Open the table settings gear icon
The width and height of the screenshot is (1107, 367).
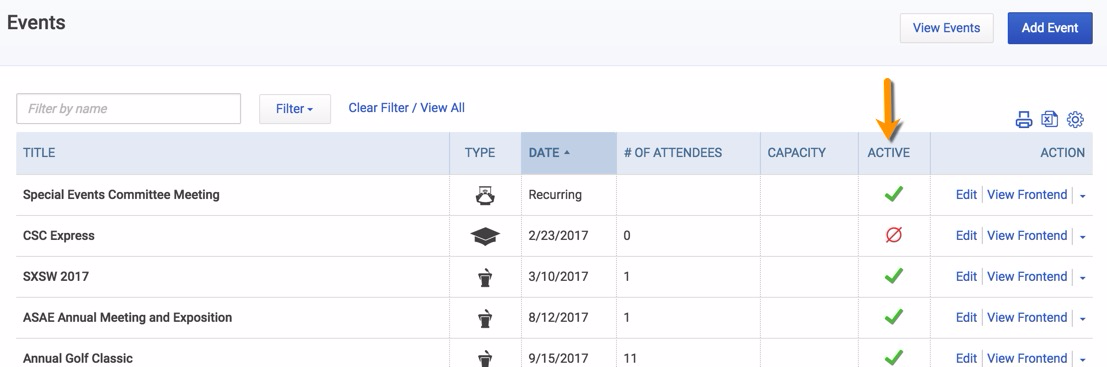coord(1075,119)
